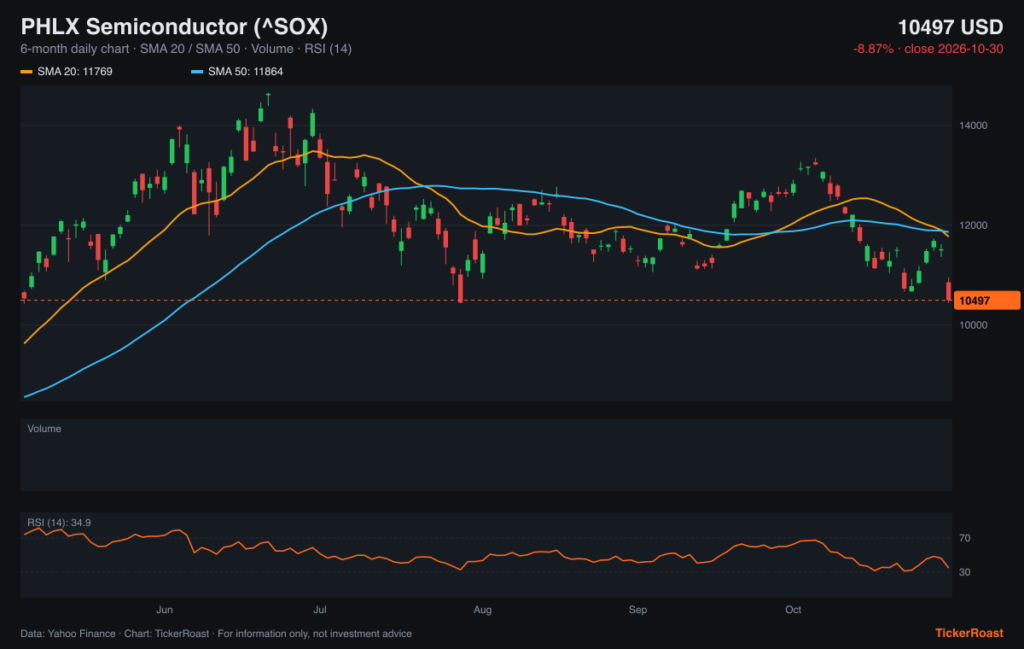Click the Oct month axis label
The height and width of the screenshot is (649, 1024).
(793, 610)
